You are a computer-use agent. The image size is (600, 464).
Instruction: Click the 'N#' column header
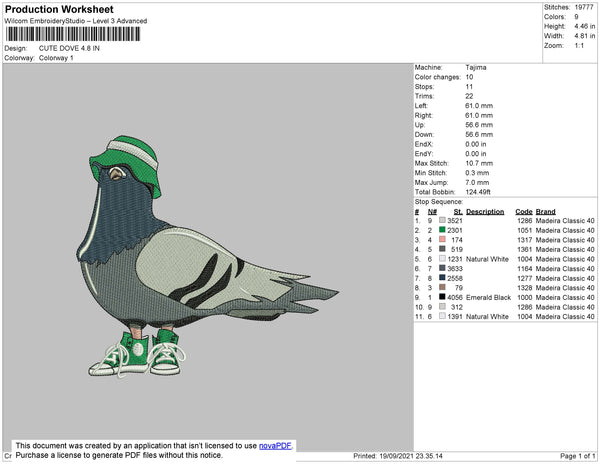coord(432,212)
